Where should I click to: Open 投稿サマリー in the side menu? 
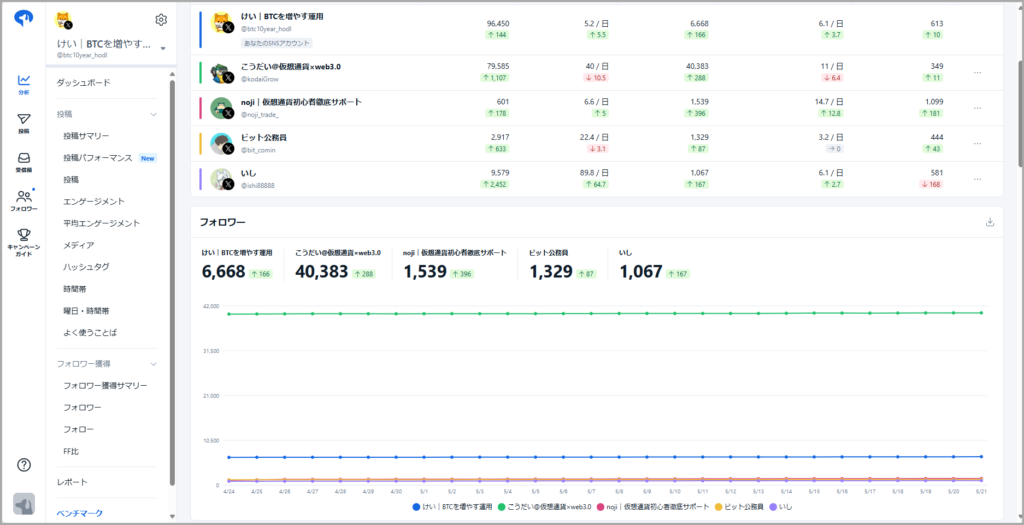click(x=86, y=136)
